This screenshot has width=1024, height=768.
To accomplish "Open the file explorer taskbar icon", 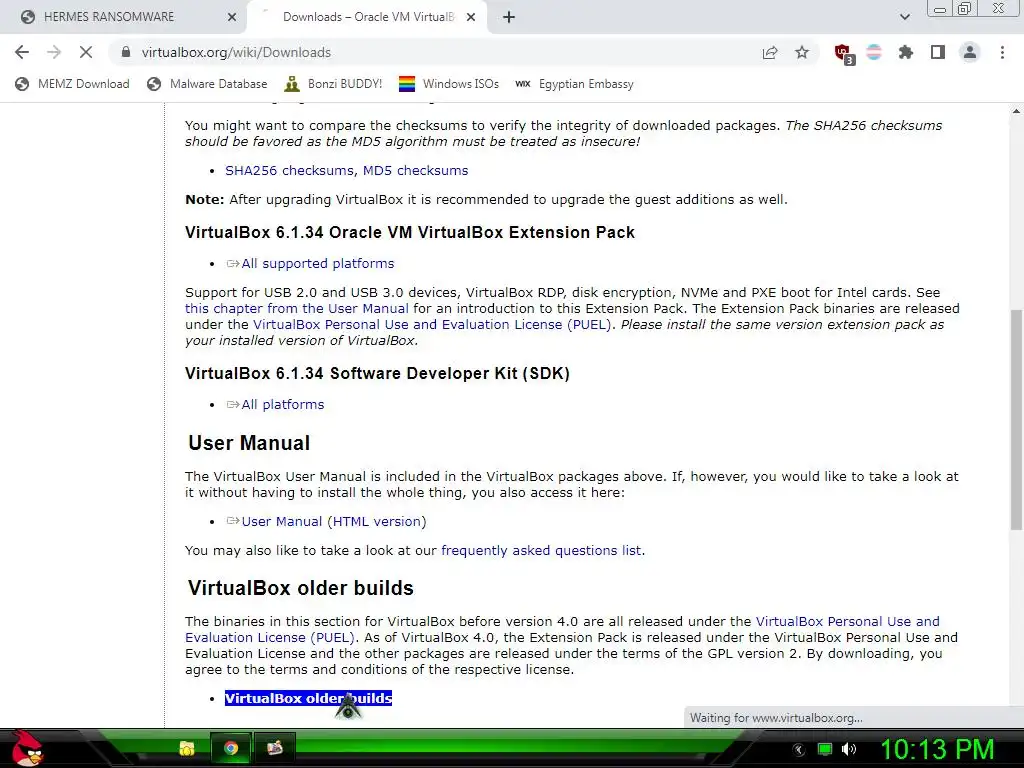I will tap(187, 748).
